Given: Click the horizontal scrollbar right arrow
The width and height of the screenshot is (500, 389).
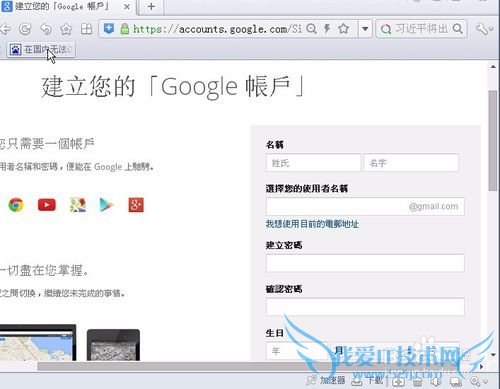Looking at the screenshot, I should (x=481, y=366).
